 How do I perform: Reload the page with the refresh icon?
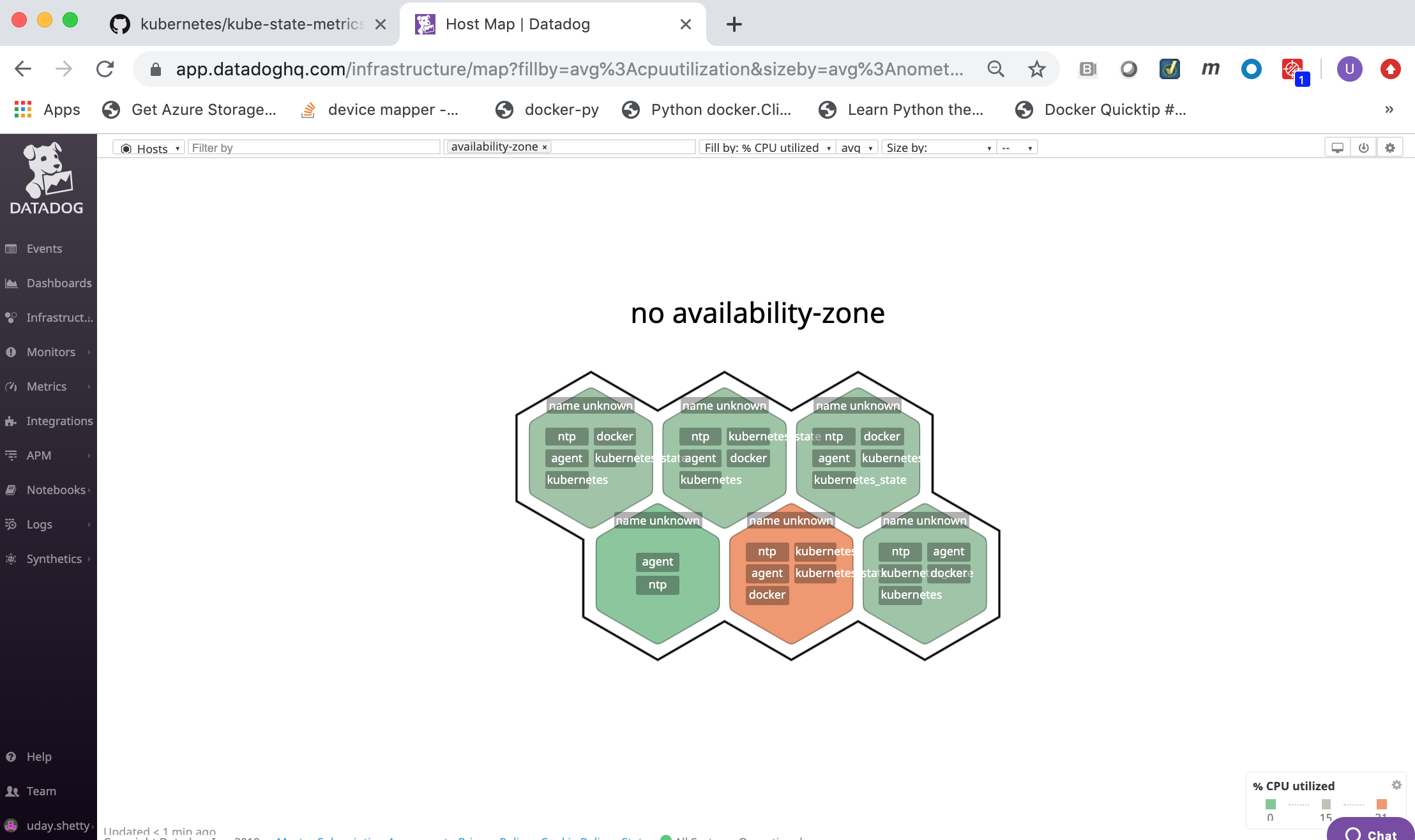point(105,69)
